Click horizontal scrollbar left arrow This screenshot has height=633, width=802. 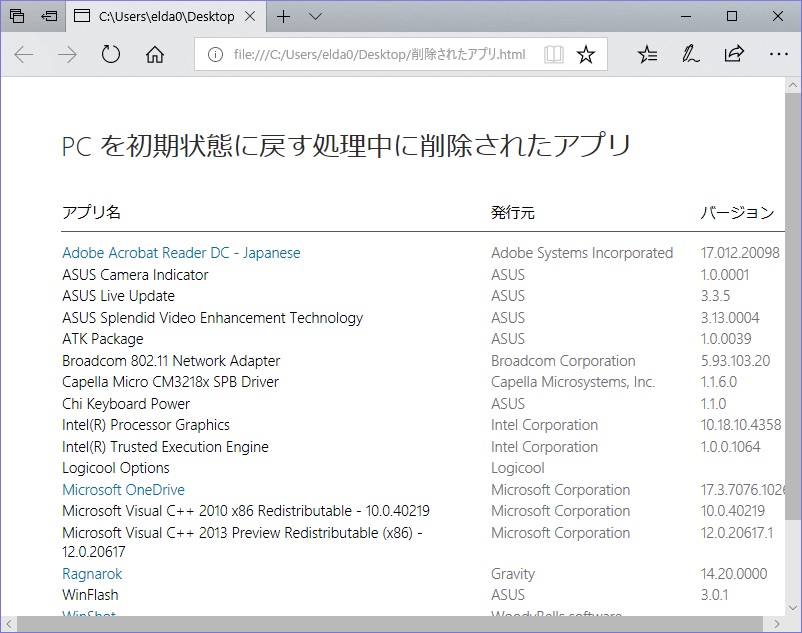(9, 624)
